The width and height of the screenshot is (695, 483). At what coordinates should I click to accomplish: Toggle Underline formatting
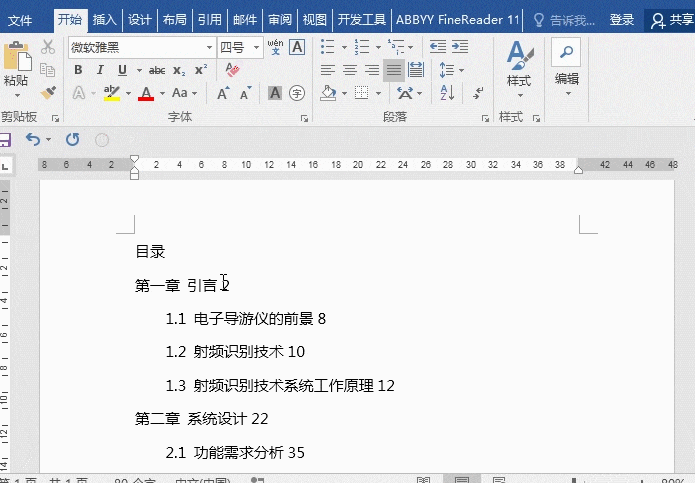122,70
